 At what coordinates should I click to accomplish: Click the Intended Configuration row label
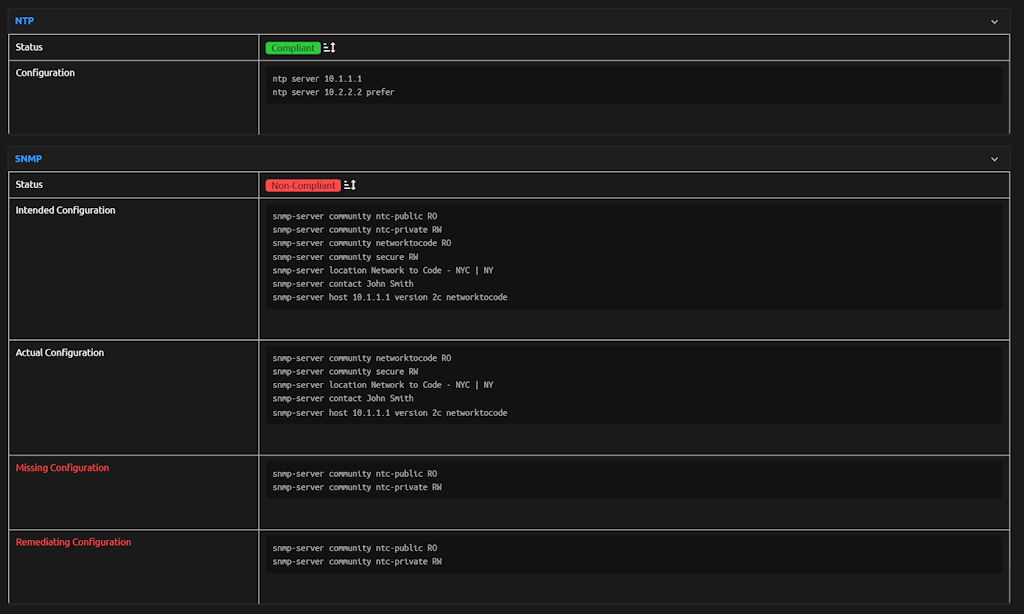[65, 210]
